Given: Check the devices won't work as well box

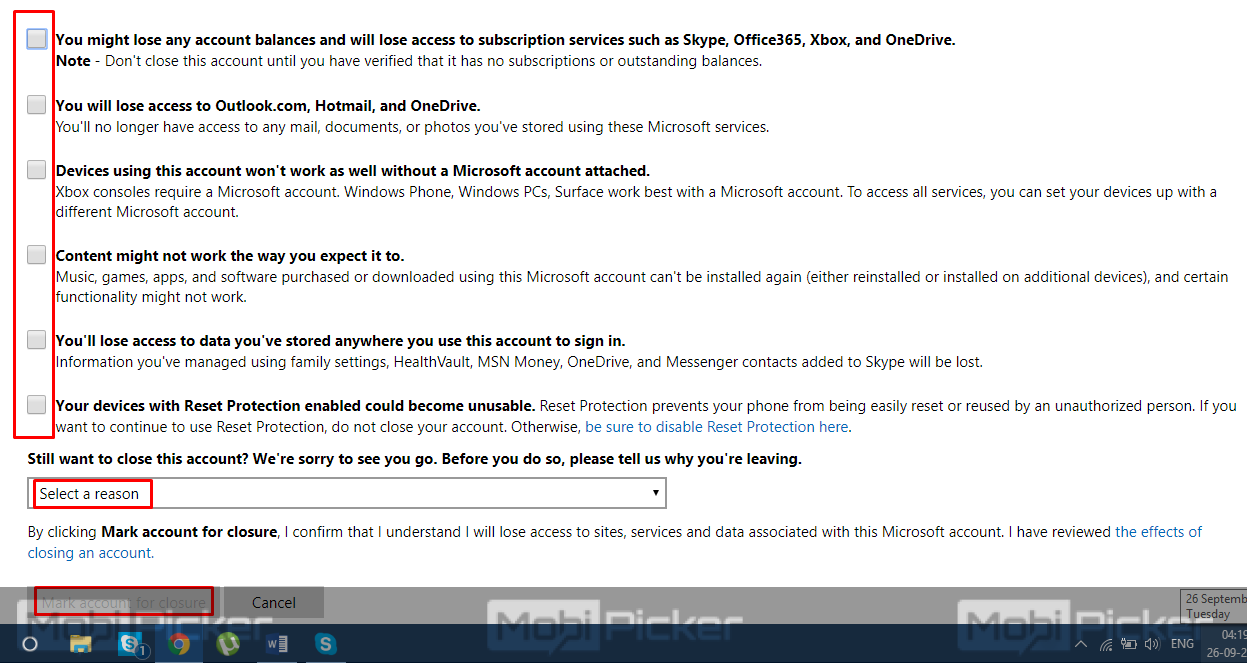Looking at the screenshot, I should point(37,169).
